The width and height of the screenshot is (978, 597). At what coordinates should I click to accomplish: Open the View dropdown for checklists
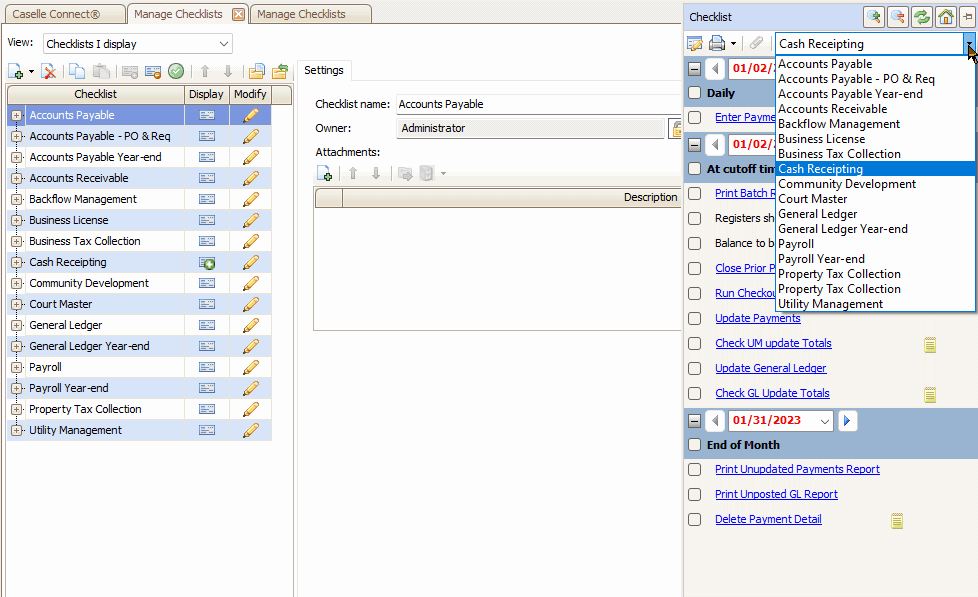pyautogui.click(x=137, y=44)
